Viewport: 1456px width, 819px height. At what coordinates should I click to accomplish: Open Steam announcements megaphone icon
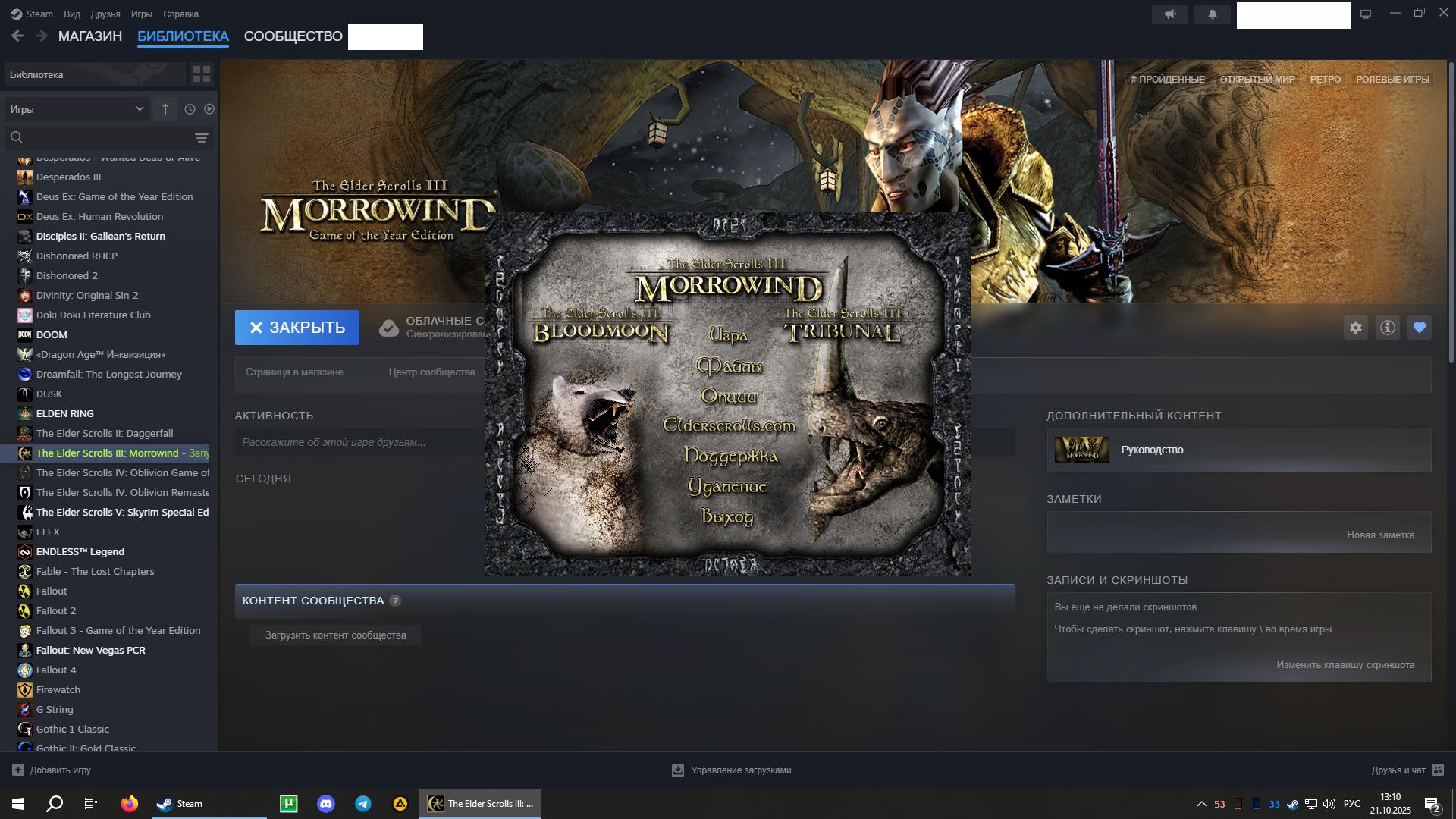click(x=1170, y=14)
